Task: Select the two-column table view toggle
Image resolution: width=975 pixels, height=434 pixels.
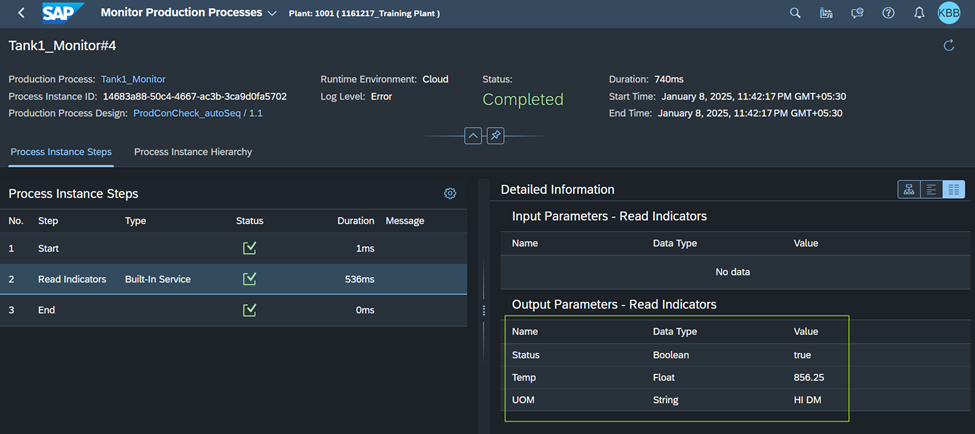Action: pos(953,189)
